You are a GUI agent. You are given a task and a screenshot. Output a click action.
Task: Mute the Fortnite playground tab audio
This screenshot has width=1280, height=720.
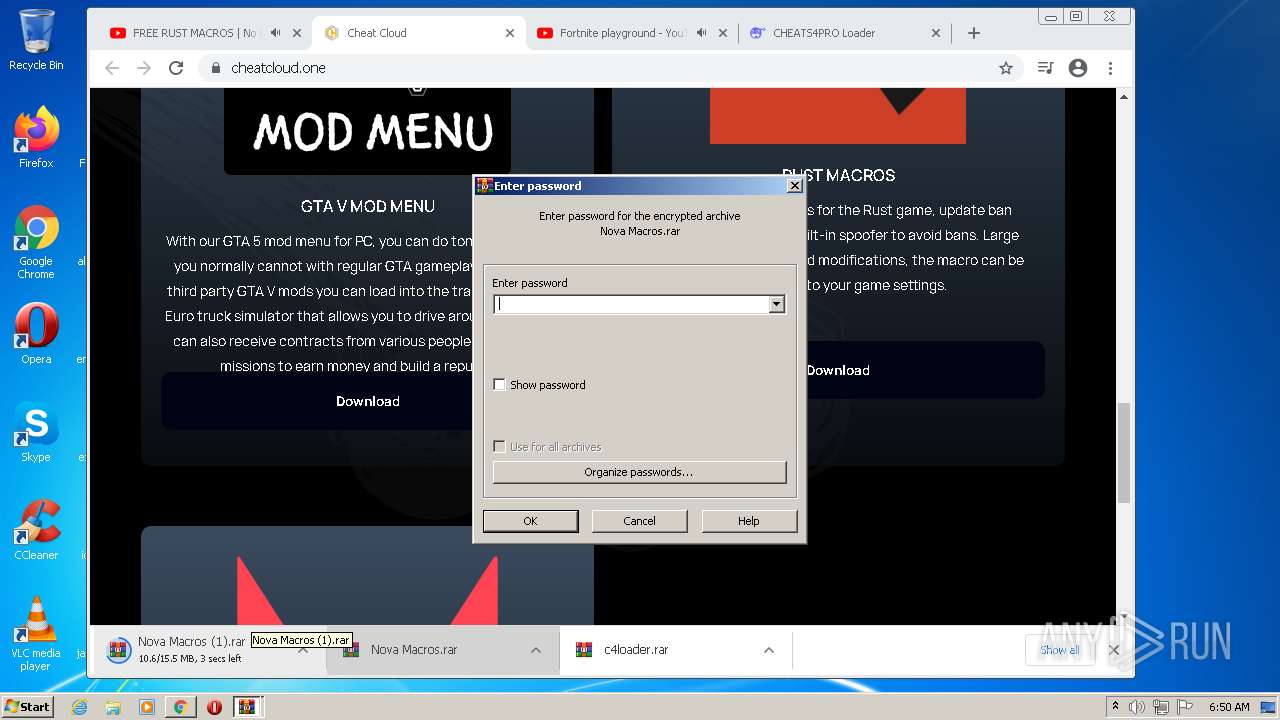click(x=702, y=33)
